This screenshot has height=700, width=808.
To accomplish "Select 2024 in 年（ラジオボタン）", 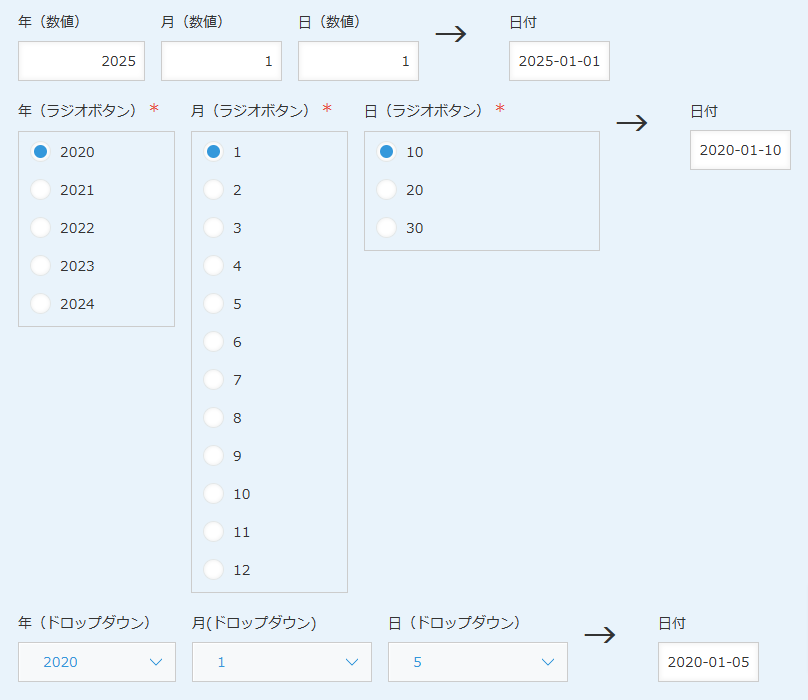I will (x=41, y=304).
